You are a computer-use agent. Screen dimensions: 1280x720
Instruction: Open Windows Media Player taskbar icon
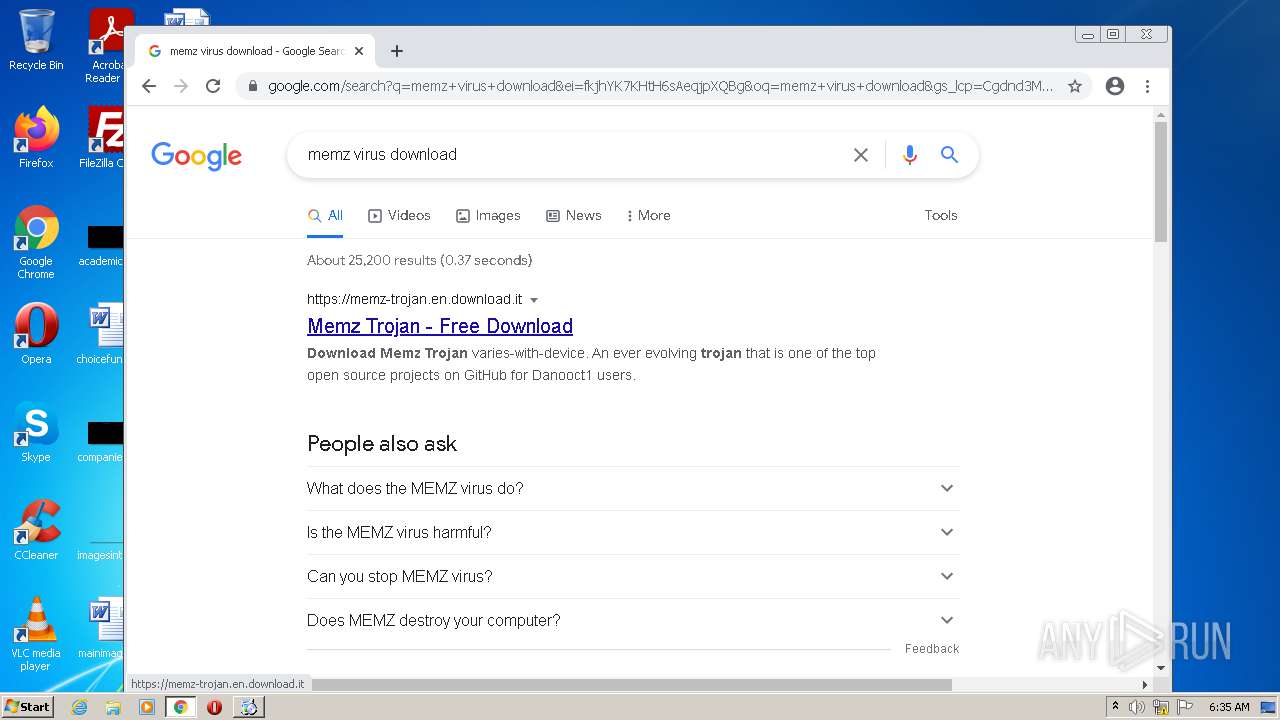147,707
